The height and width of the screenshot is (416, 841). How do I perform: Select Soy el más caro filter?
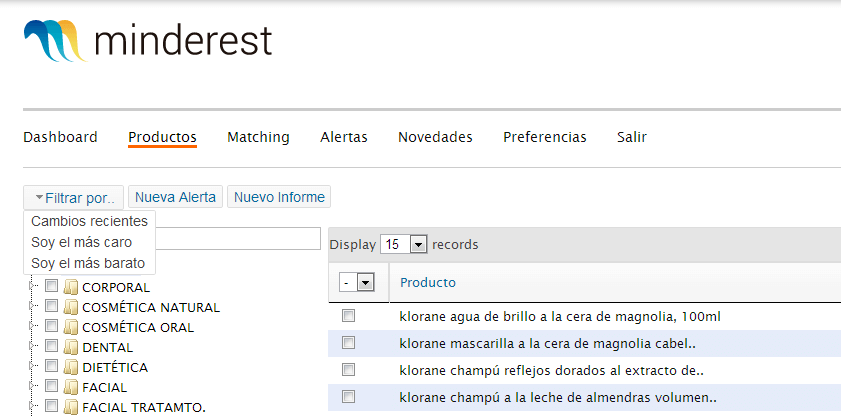[x=82, y=242]
